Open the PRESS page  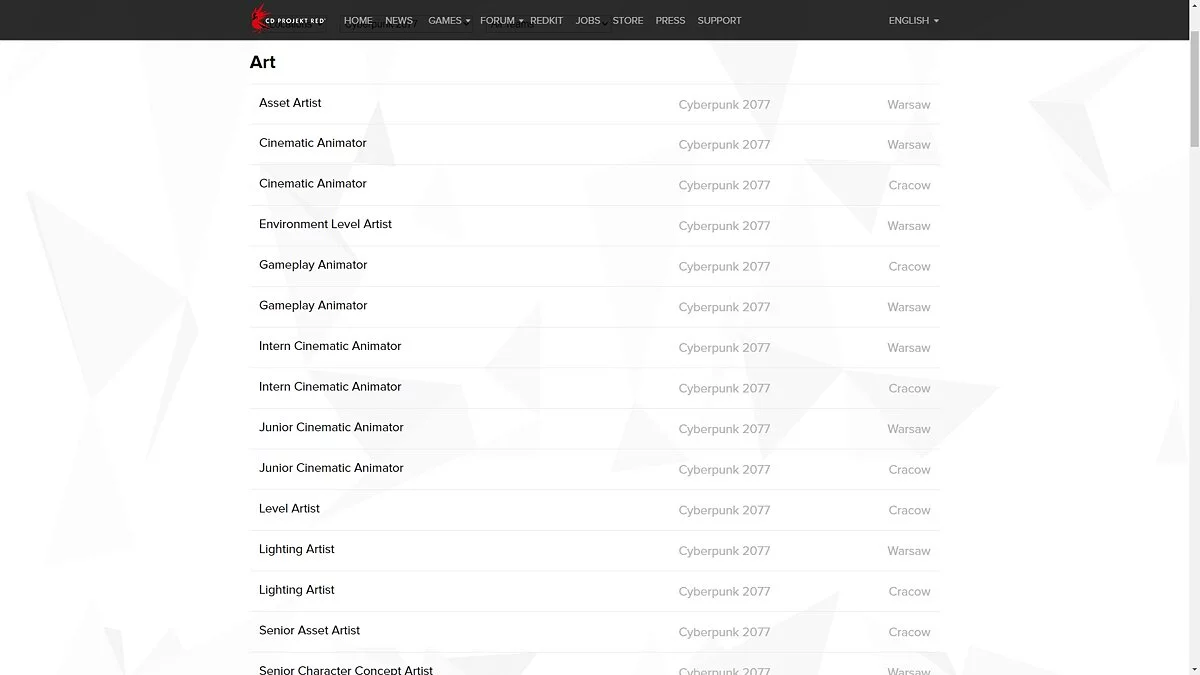[670, 20]
